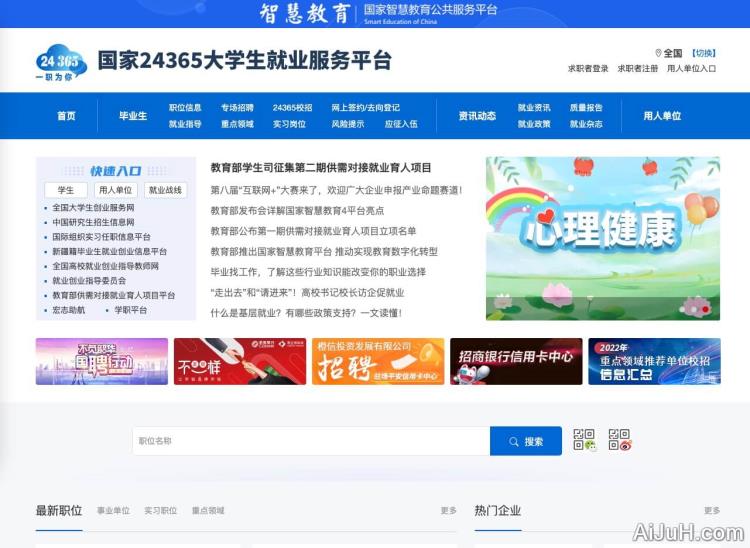
Task: Open 专场招聘 nav link
Action: 237,108
